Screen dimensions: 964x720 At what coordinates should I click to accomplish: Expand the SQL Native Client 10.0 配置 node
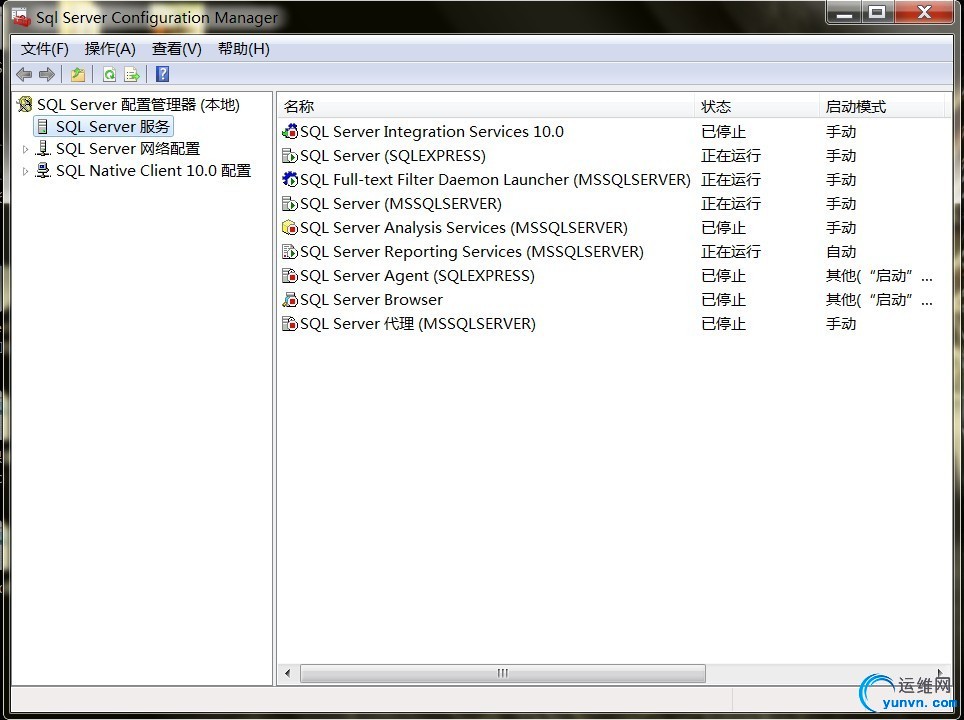coord(24,170)
